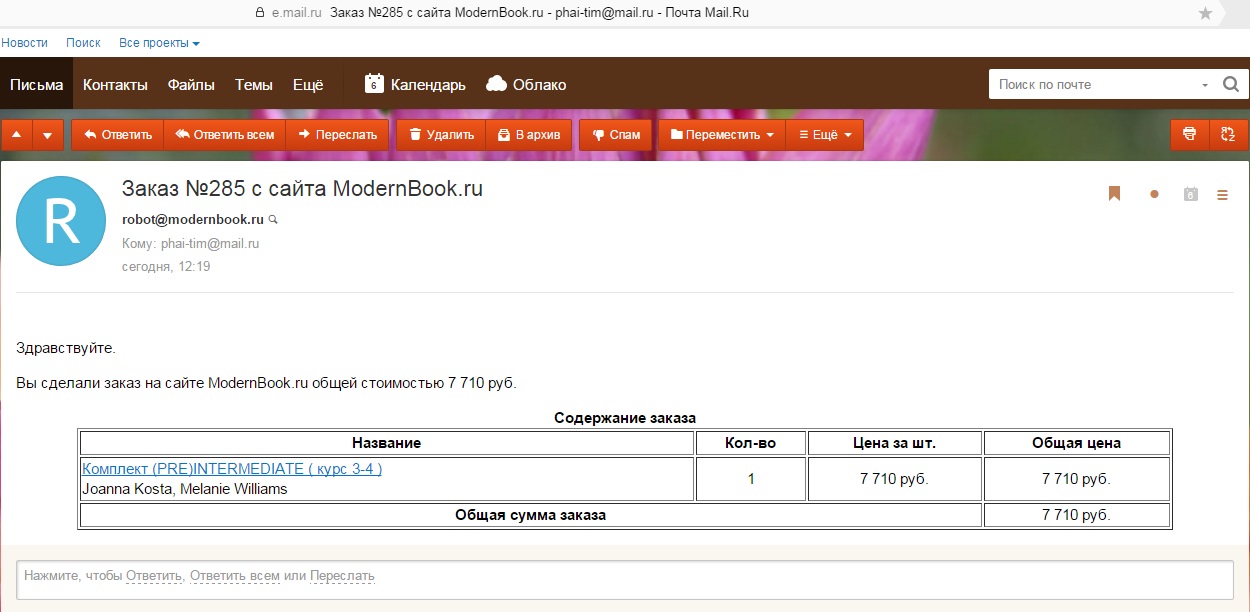Expand the Переместить dropdown

click(x=722, y=135)
